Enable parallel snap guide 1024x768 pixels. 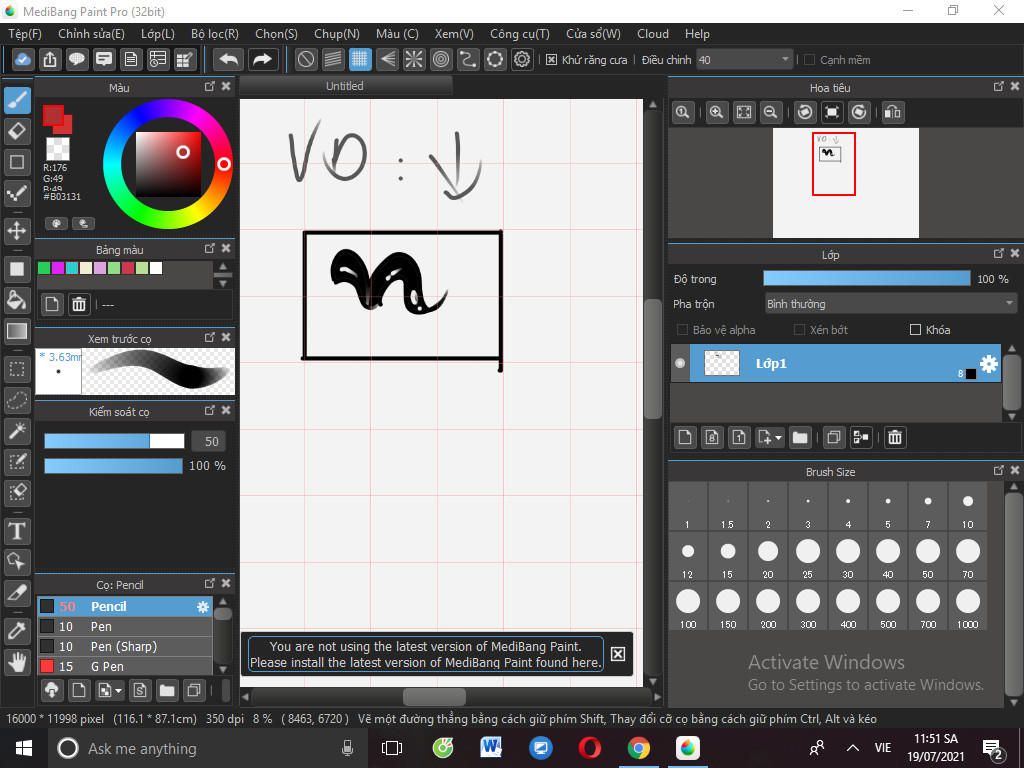click(333, 59)
